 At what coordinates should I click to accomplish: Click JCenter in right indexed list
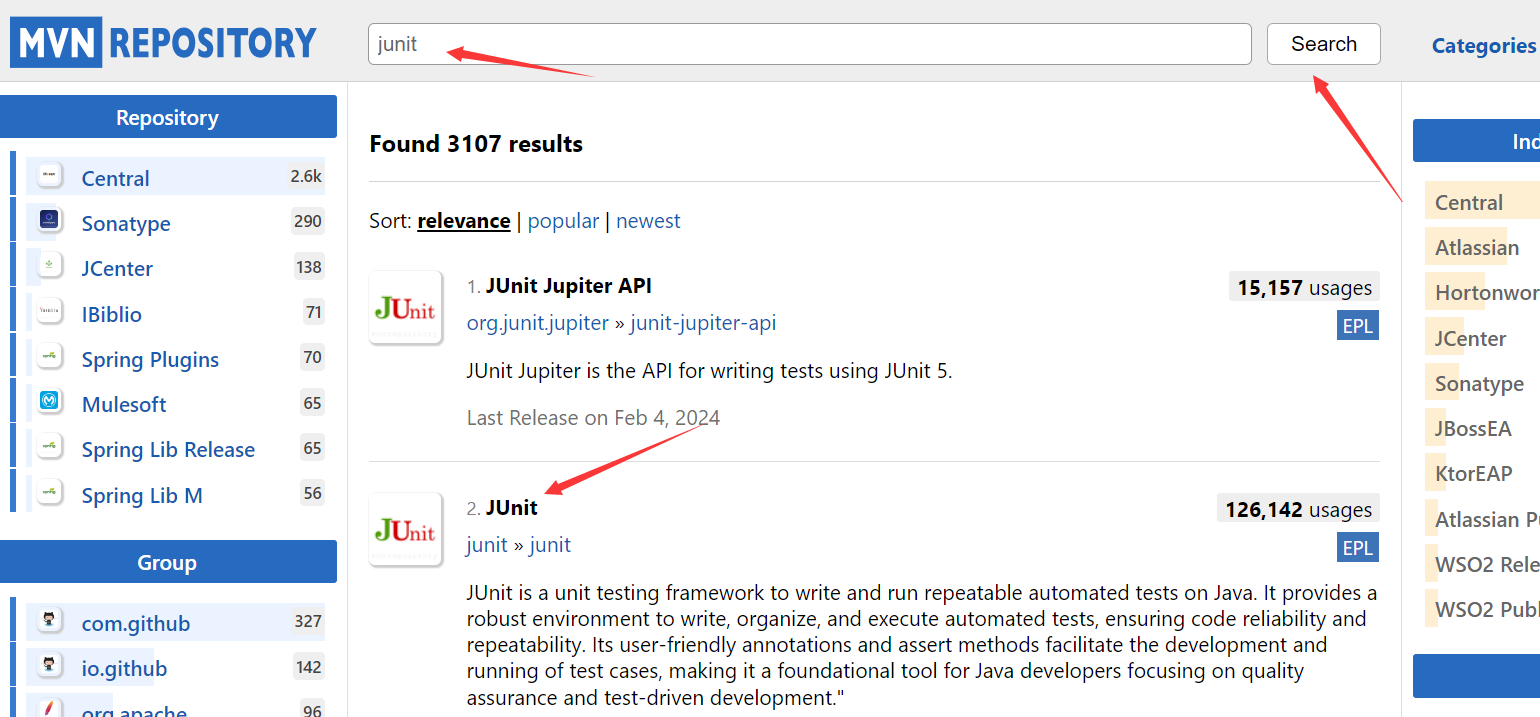pyautogui.click(x=1470, y=338)
